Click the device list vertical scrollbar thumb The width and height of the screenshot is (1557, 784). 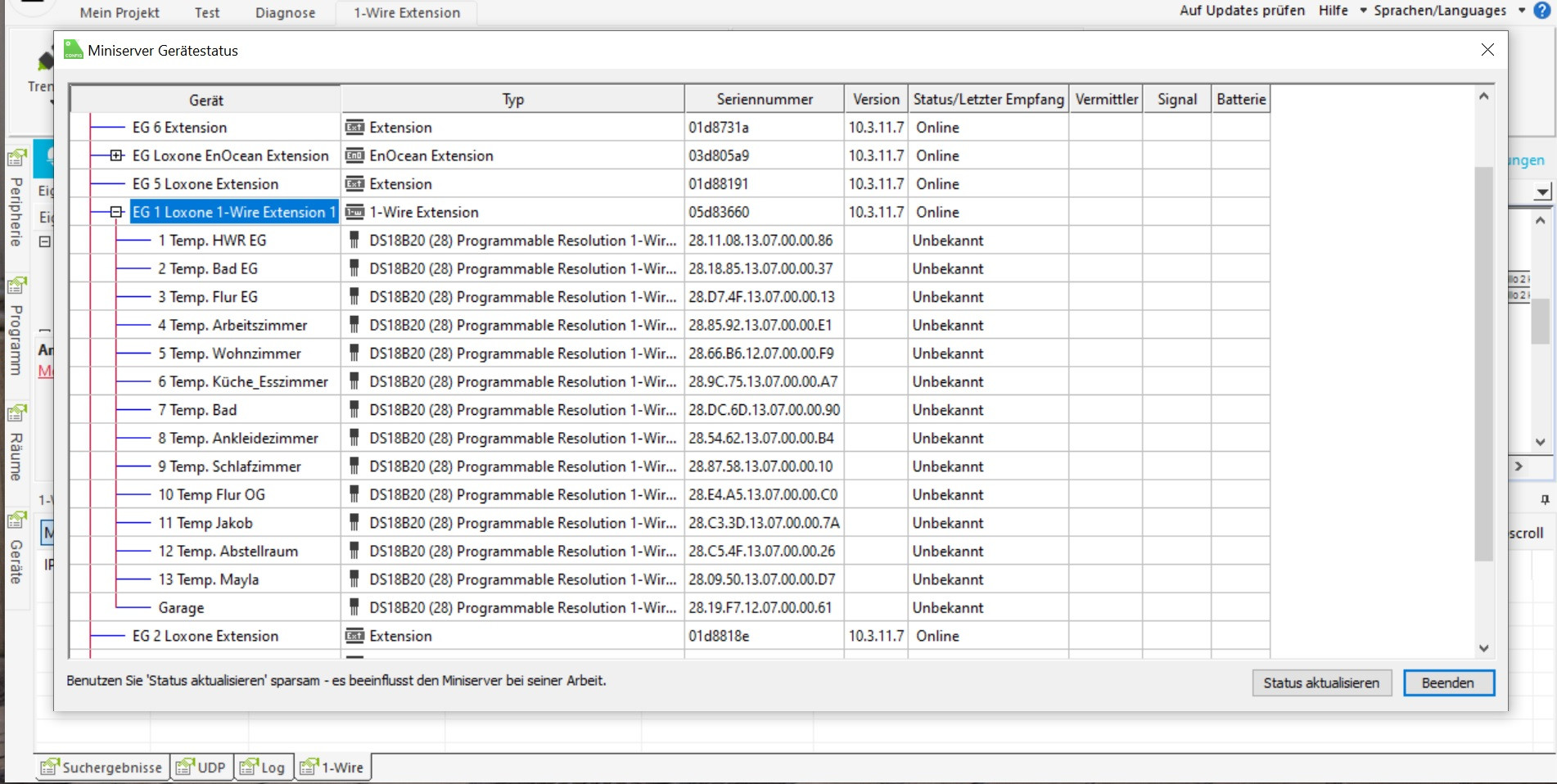click(x=1483, y=364)
